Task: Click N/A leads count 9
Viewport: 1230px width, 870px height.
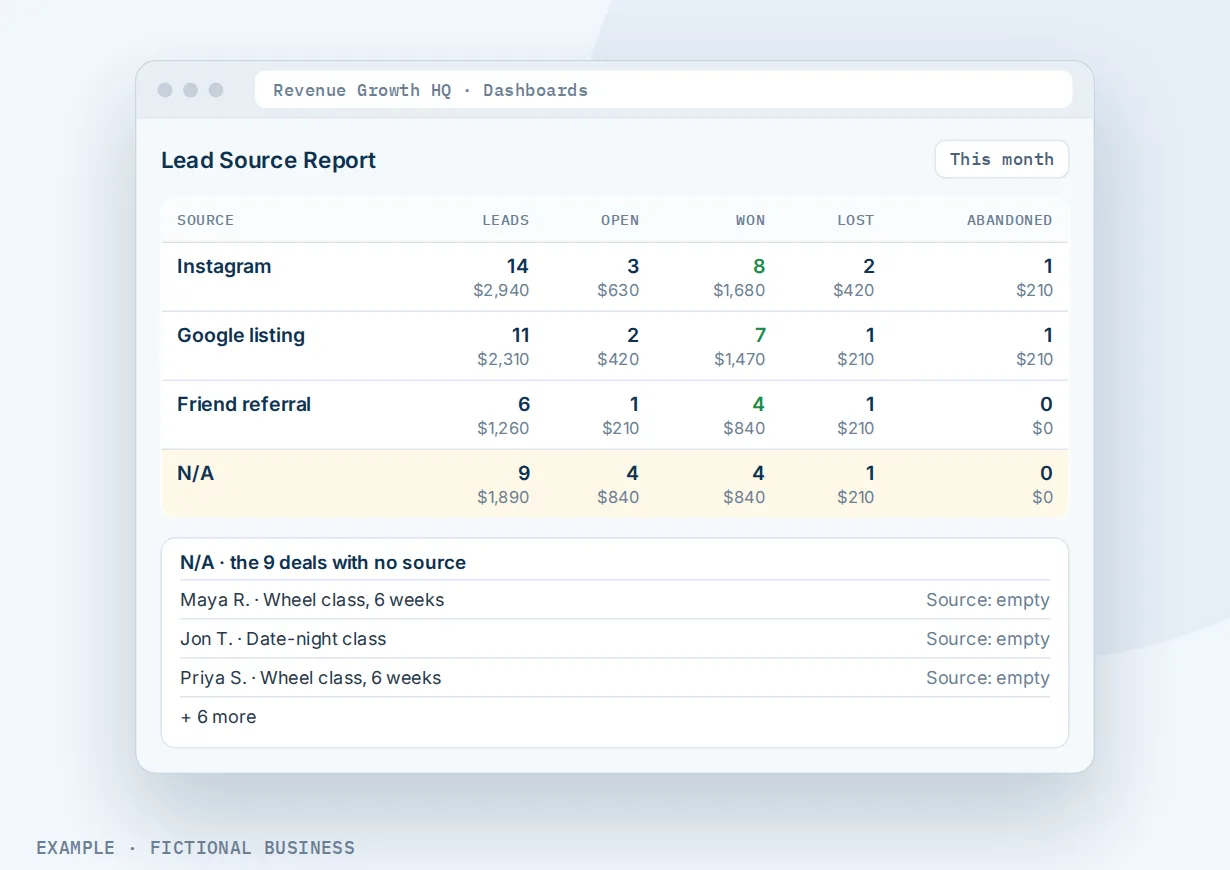Action: [x=524, y=473]
